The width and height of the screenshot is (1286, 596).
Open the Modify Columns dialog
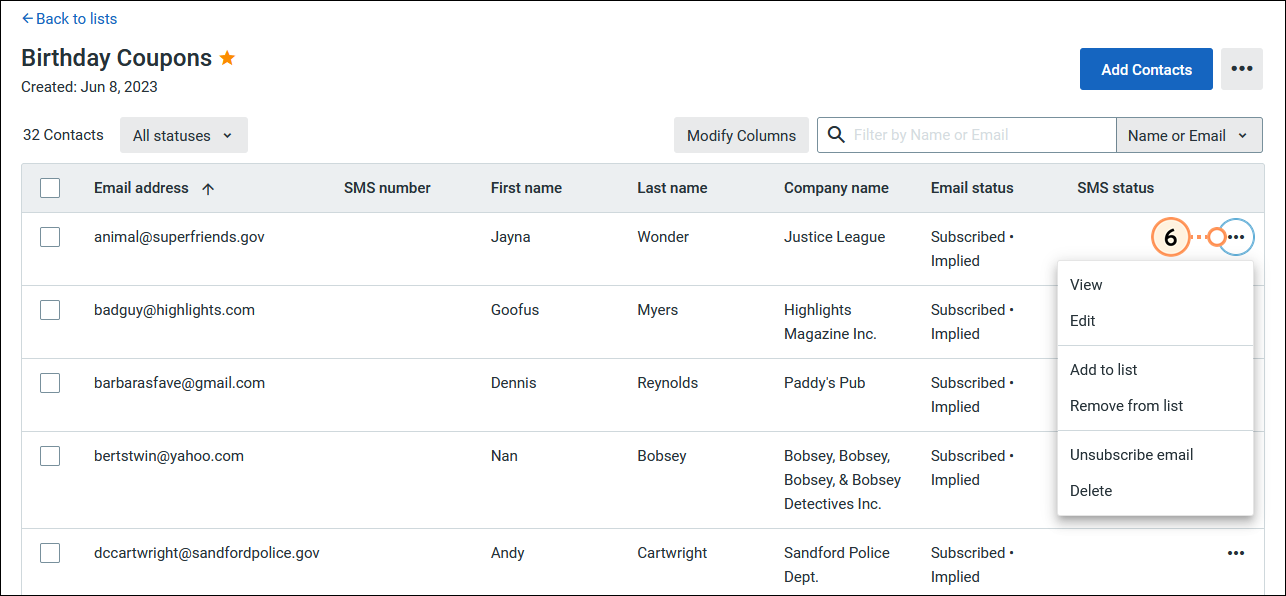point(741,134)
